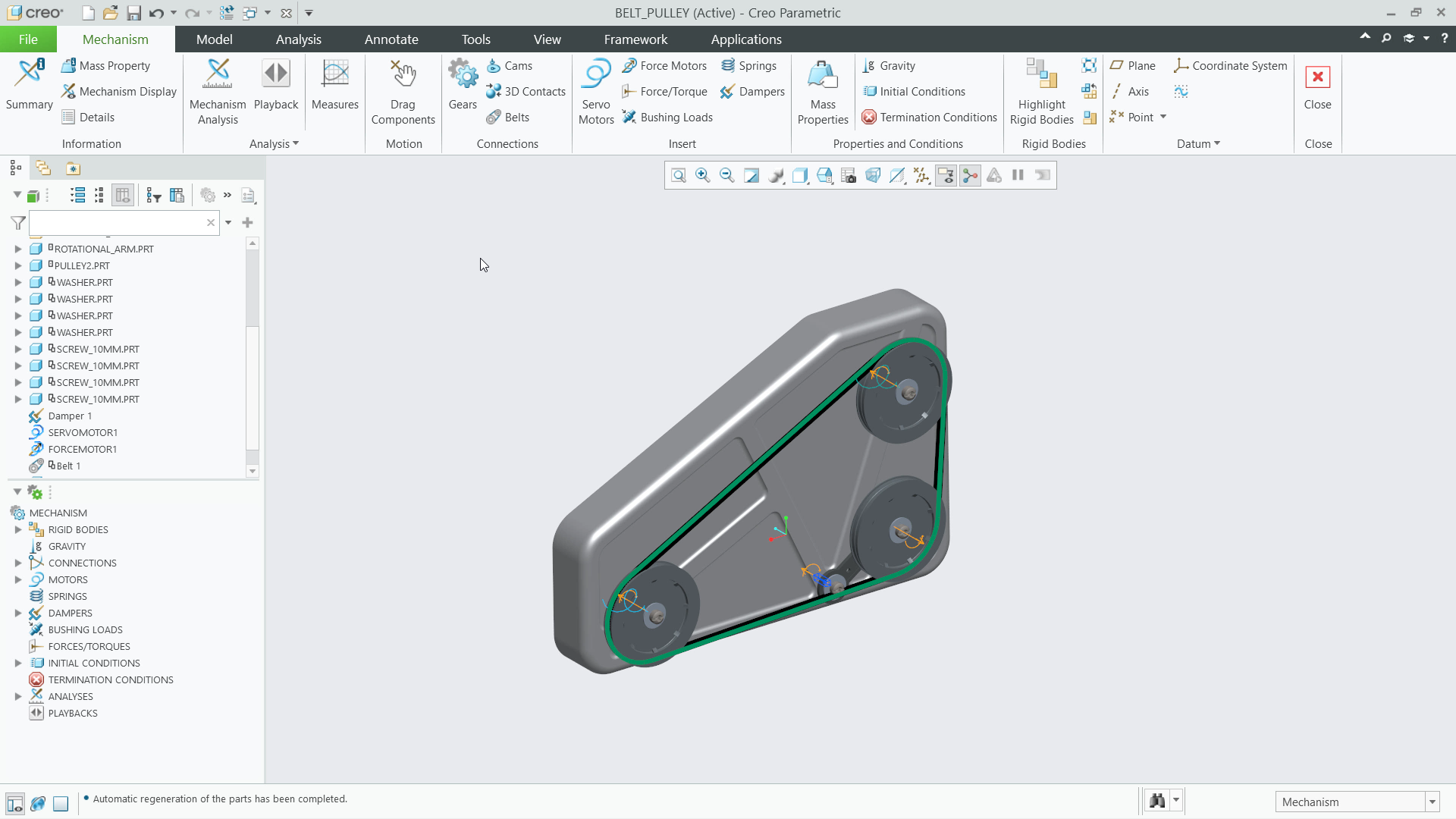
Task: Launch Mechanism Analysis
Action: (217, 86)
